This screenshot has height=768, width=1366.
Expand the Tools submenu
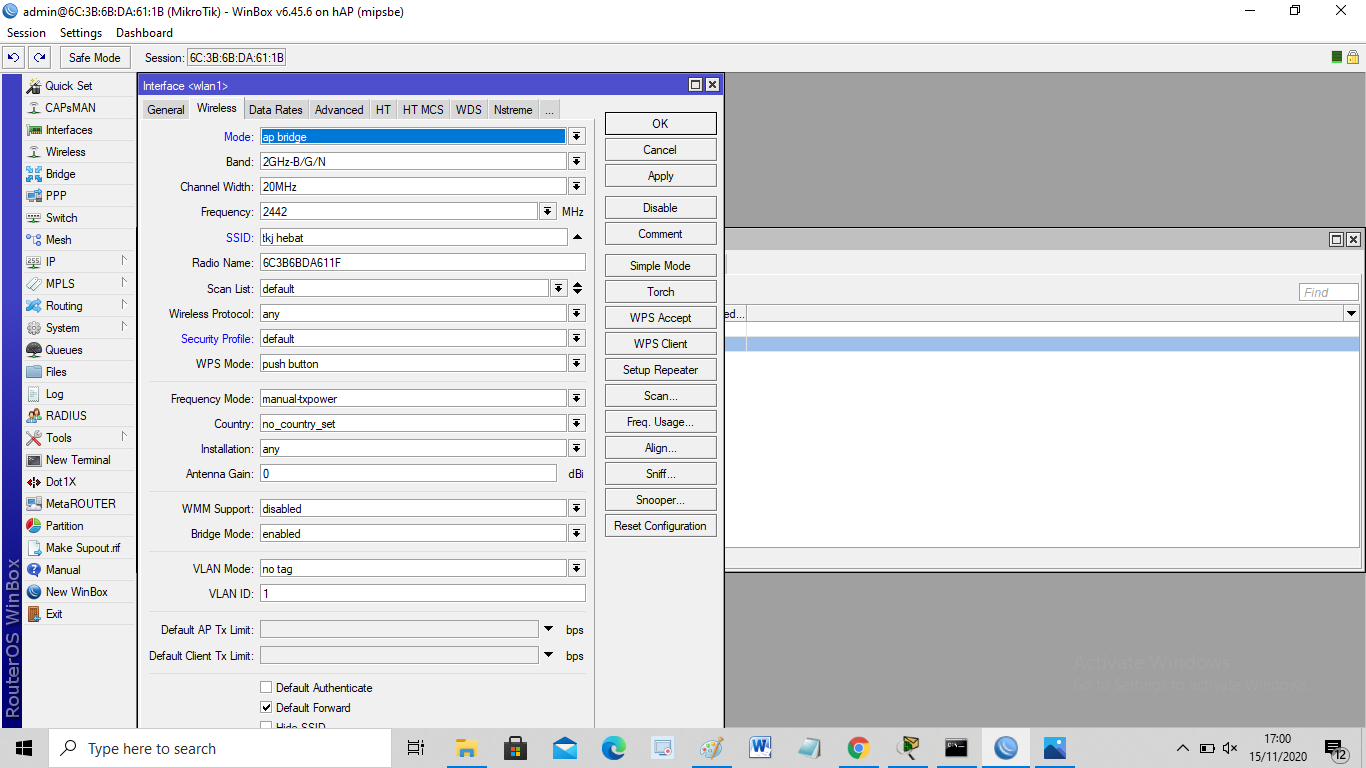click(x=124, y=437)
